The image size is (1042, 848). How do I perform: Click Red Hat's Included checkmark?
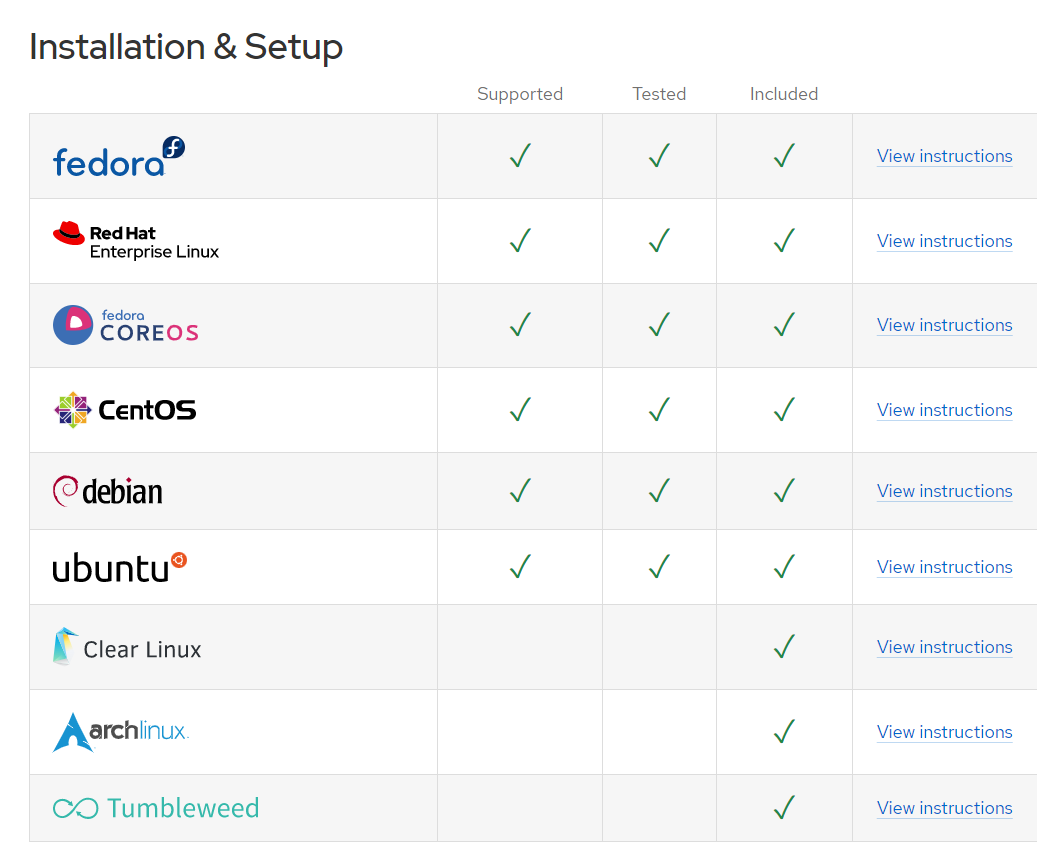(x=784, y=241)
